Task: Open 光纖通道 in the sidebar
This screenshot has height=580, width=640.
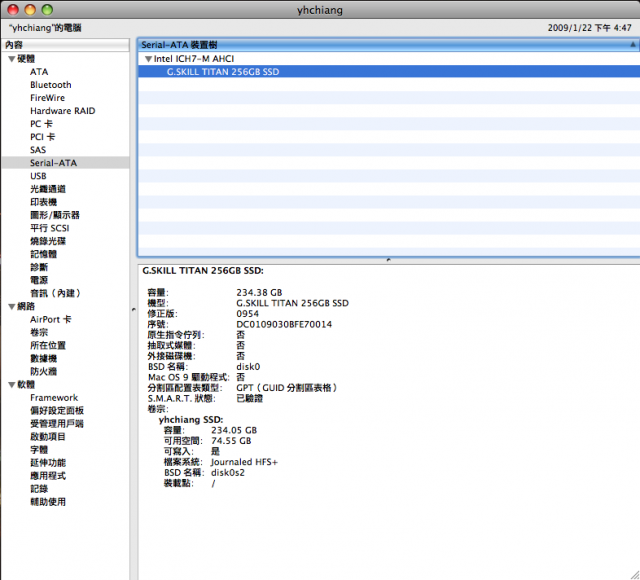Action: pyautogui.click(x=48, y=189)
